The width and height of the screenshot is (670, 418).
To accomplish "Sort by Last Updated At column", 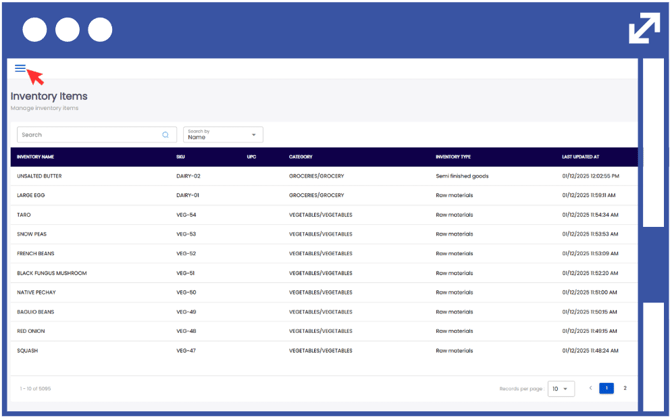I will click(580, 157).
